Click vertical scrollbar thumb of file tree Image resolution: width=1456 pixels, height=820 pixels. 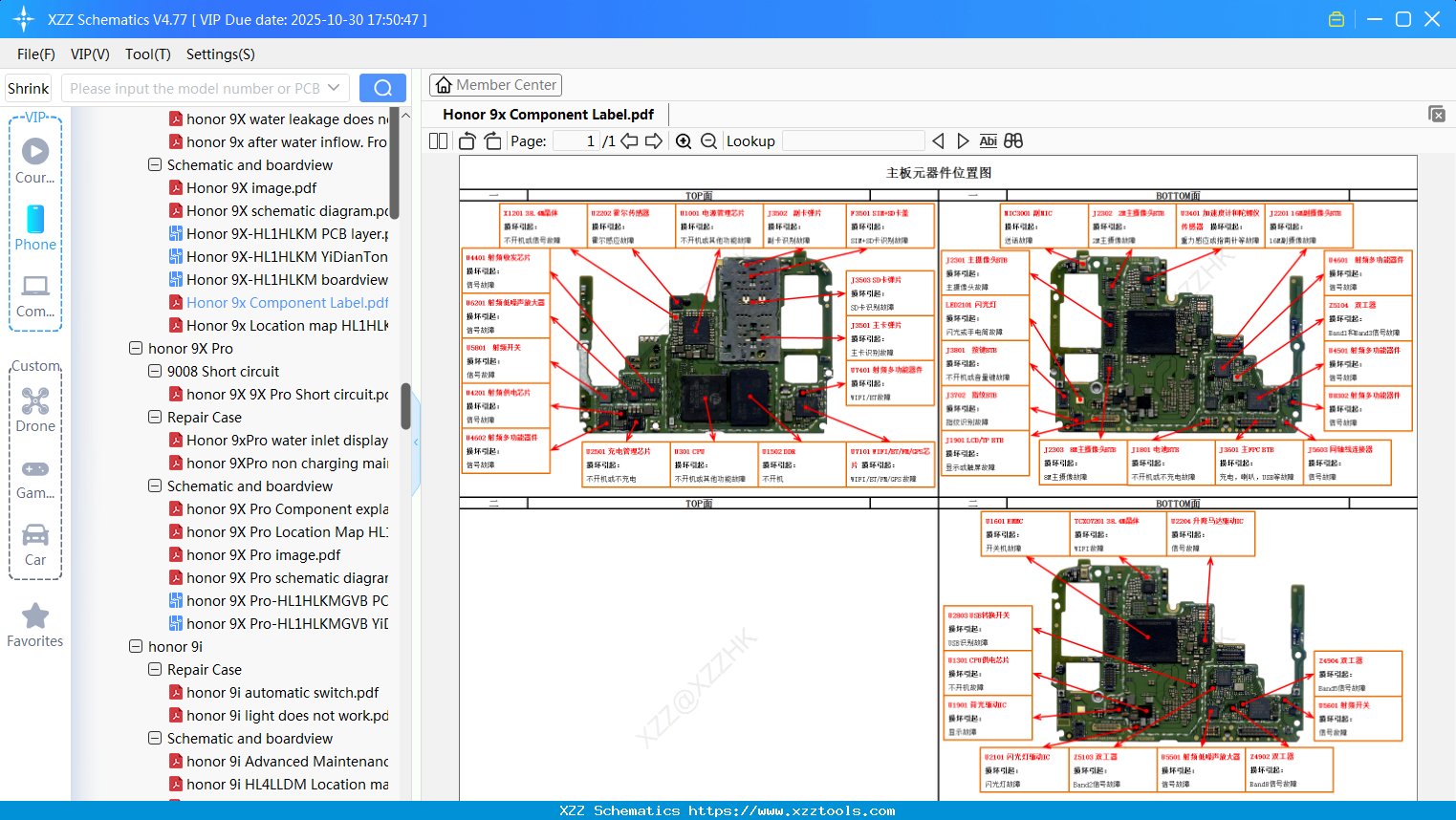(394, 162)
